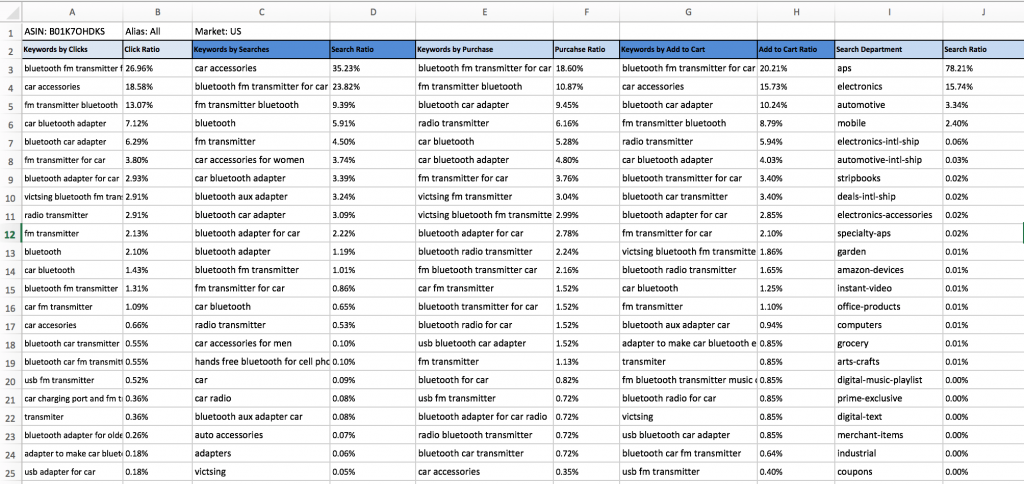Select column H header
The height and width of the screenshot is (484, 1024).
(x=796, y=12)
